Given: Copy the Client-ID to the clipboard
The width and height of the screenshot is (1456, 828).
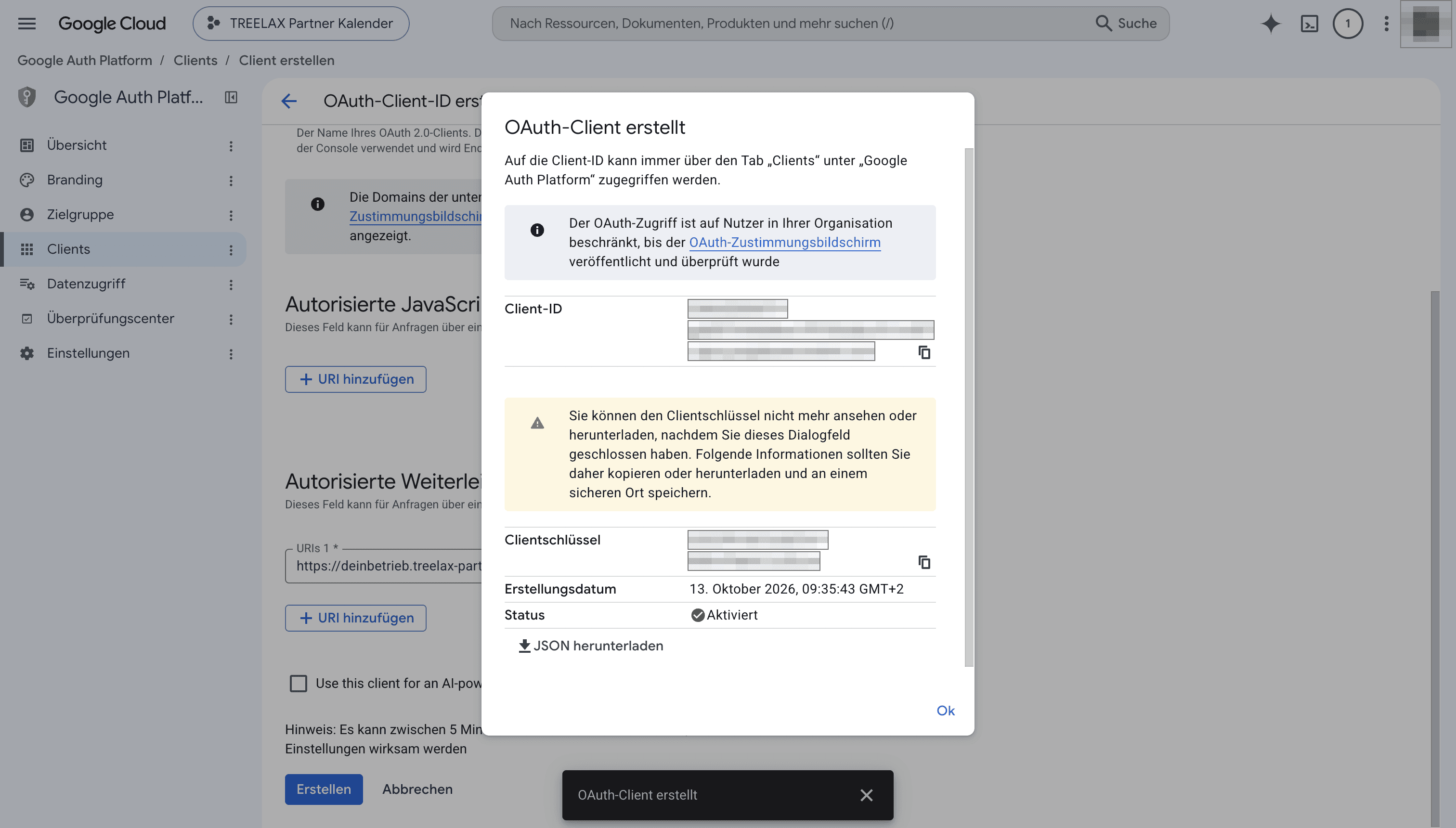Looking at the screenshot, I should pyautogui.click(x=924, y=352).
